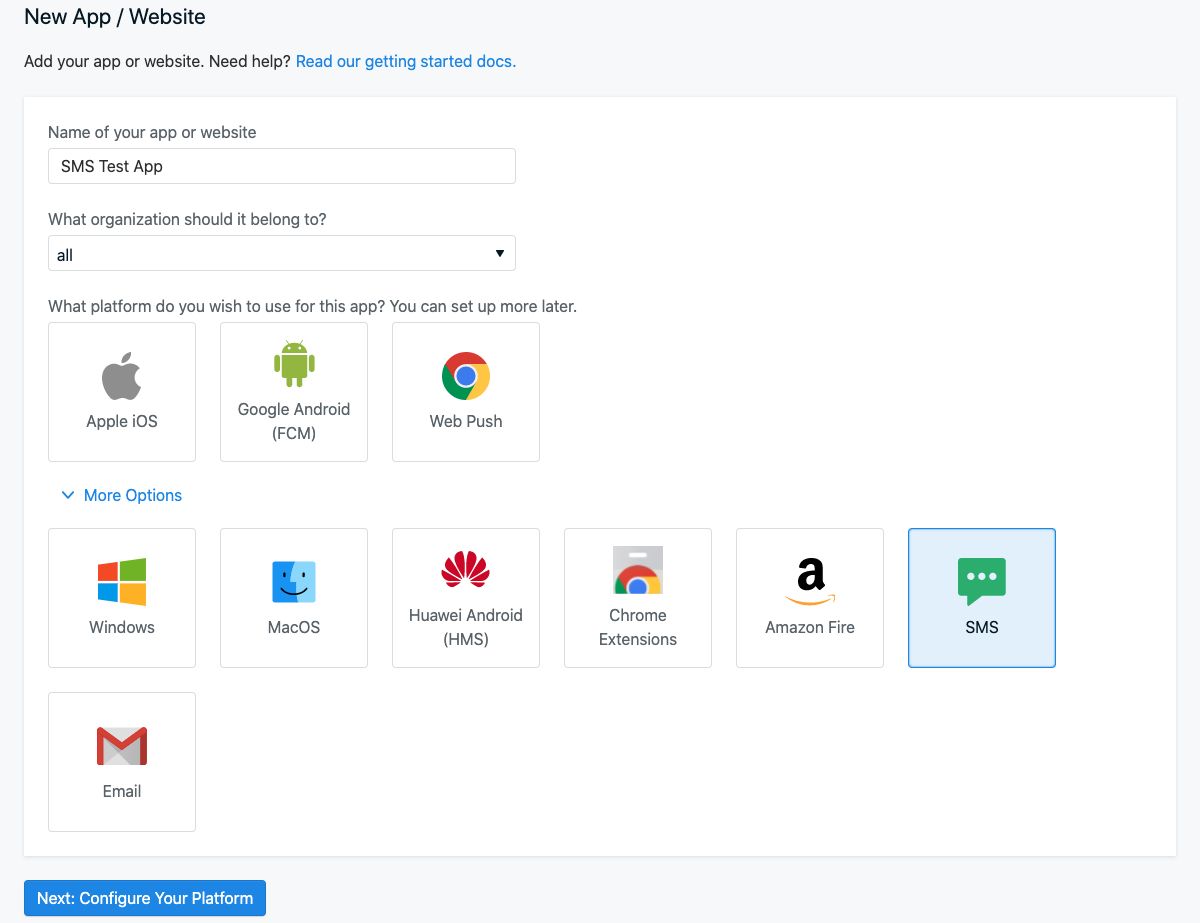Click the green SMS chat bubble icon
1200x923 pixels.
coord(982,582)
